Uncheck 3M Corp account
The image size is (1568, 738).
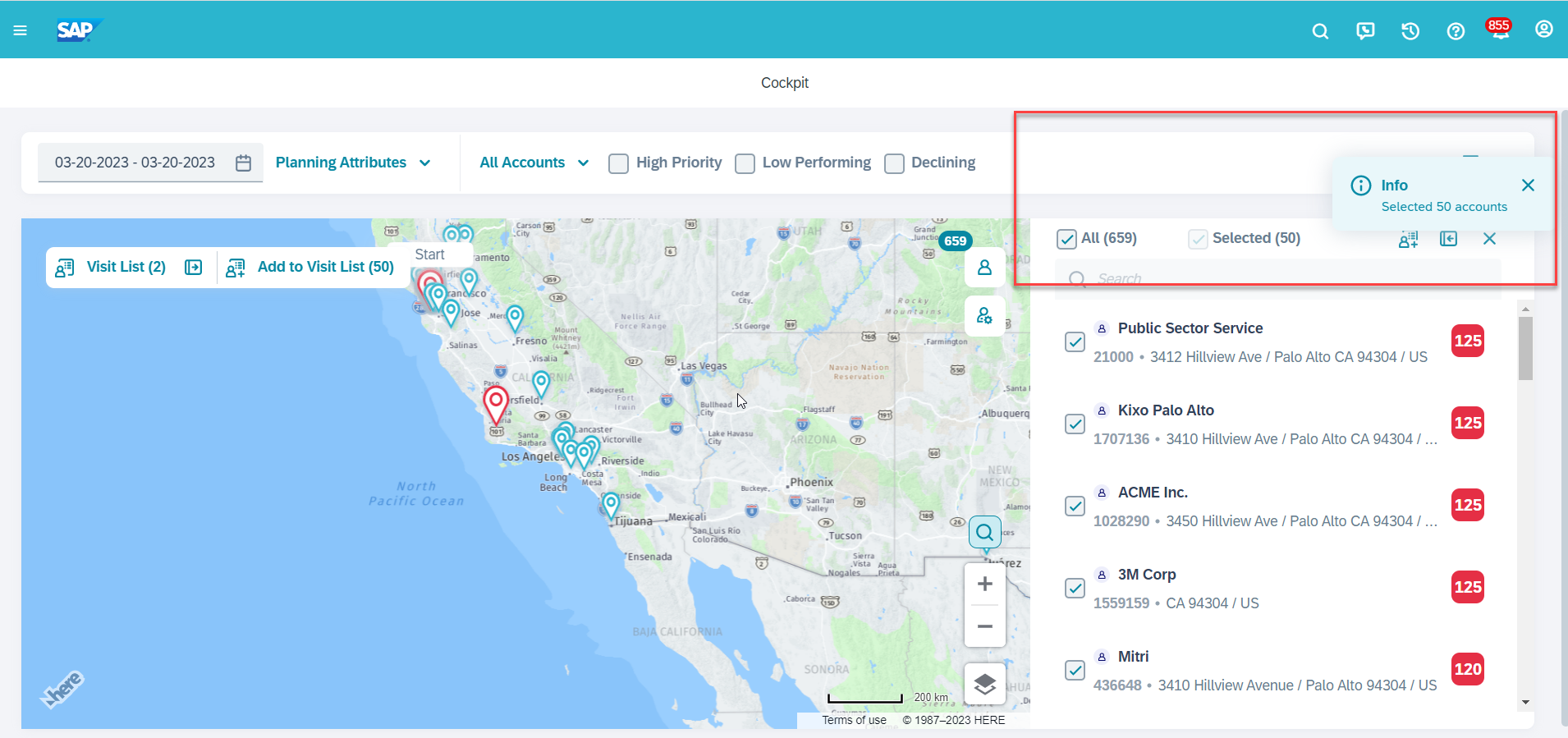[x=1075, y=588]
